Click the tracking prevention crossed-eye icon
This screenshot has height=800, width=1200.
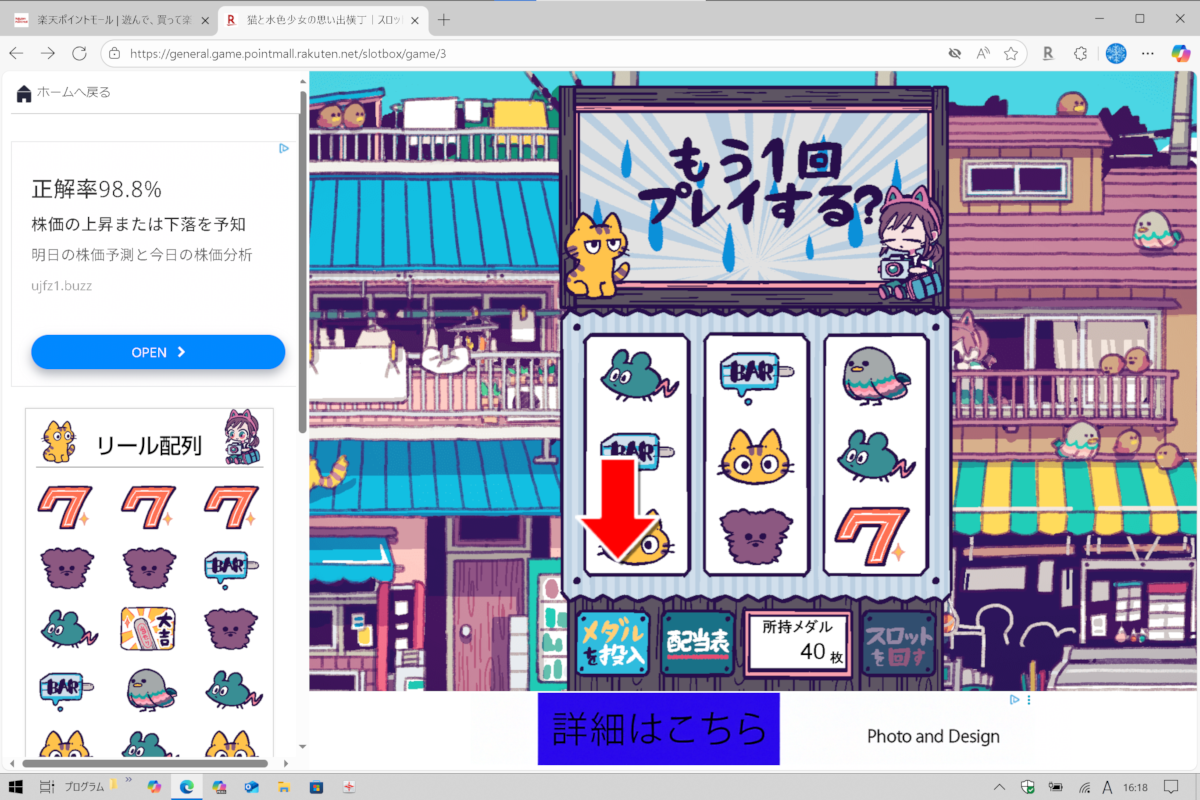(x=954, y=54)
